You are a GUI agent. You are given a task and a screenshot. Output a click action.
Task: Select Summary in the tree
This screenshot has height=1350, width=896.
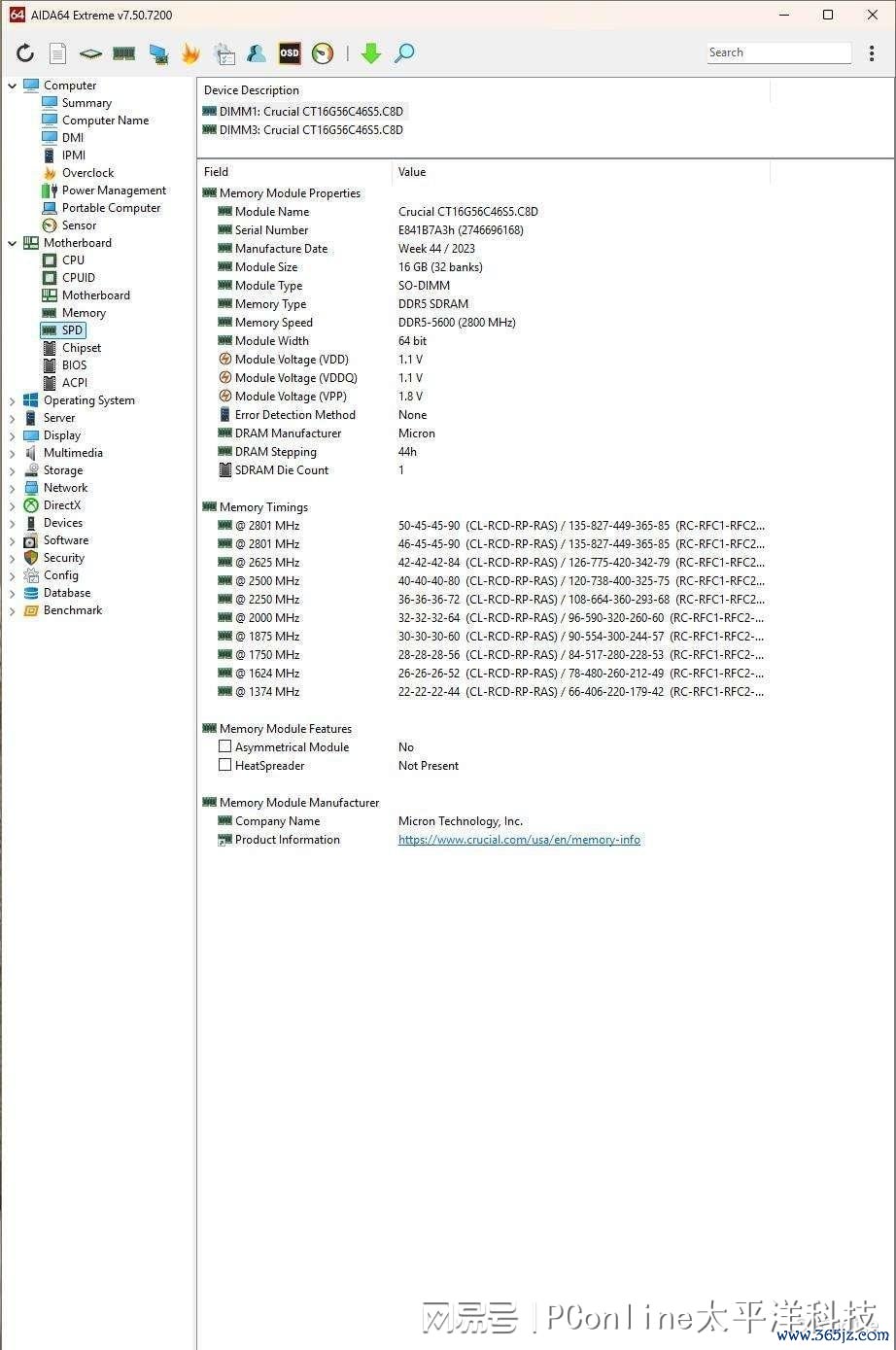click(86, 103)
